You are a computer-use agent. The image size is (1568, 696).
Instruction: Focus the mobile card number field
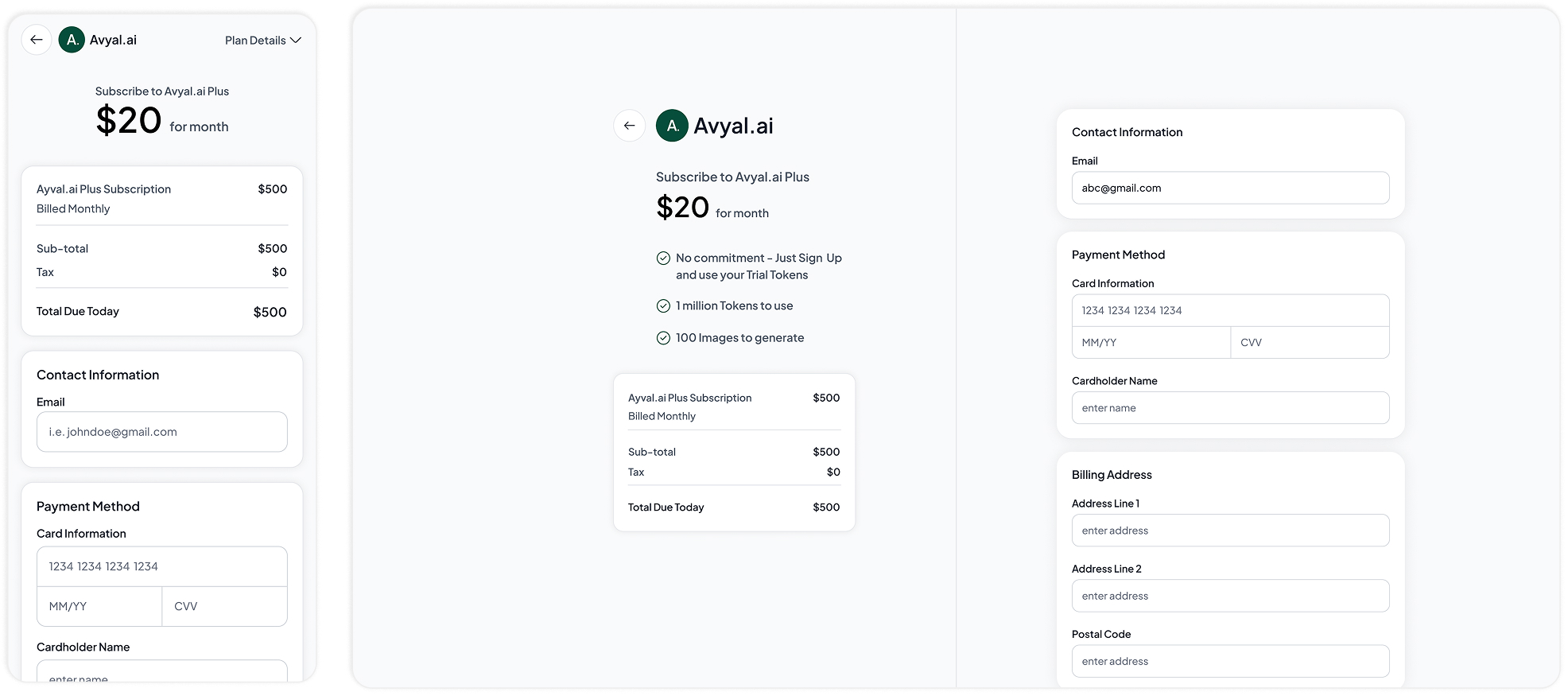click(162, 566)
